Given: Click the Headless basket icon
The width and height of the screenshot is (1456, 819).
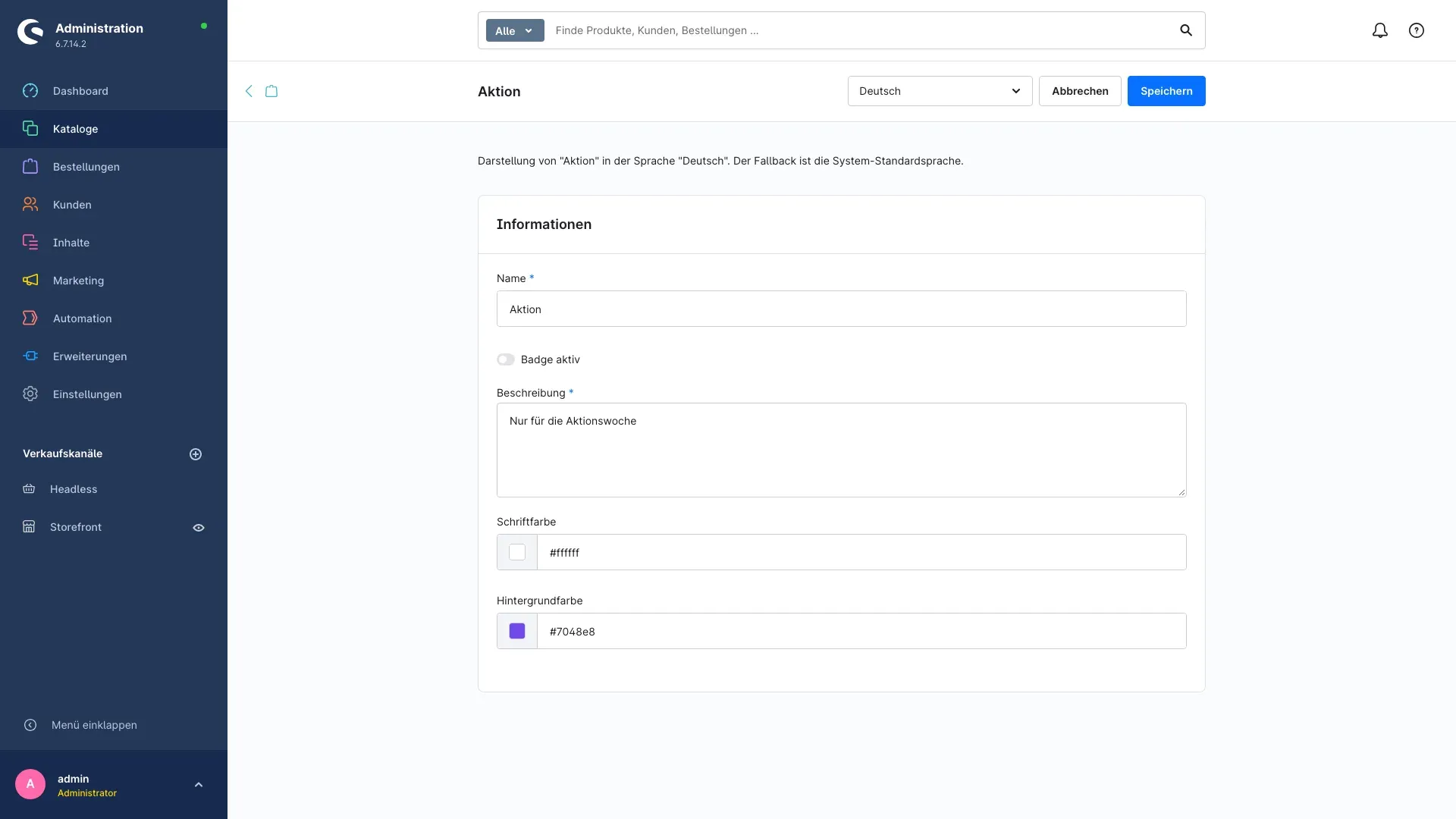Looking at the screenshot, I should tap(29, 489).
